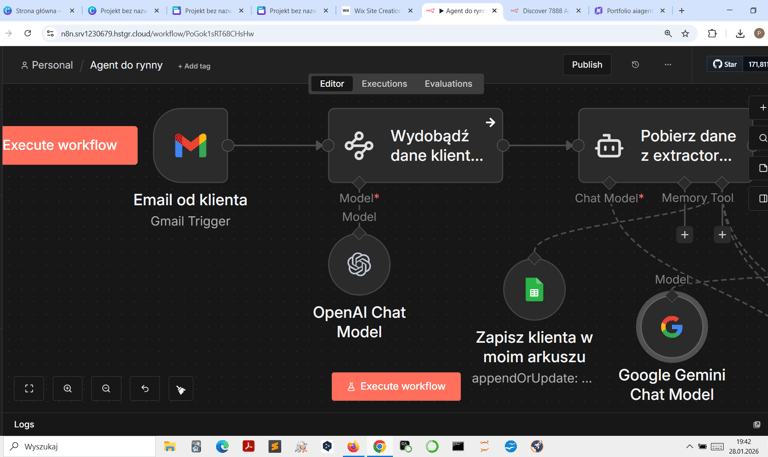The height and width of the screenshot is (457, 768).
Task: Open browser downloads icon
Action: click(x=740, y=33)
